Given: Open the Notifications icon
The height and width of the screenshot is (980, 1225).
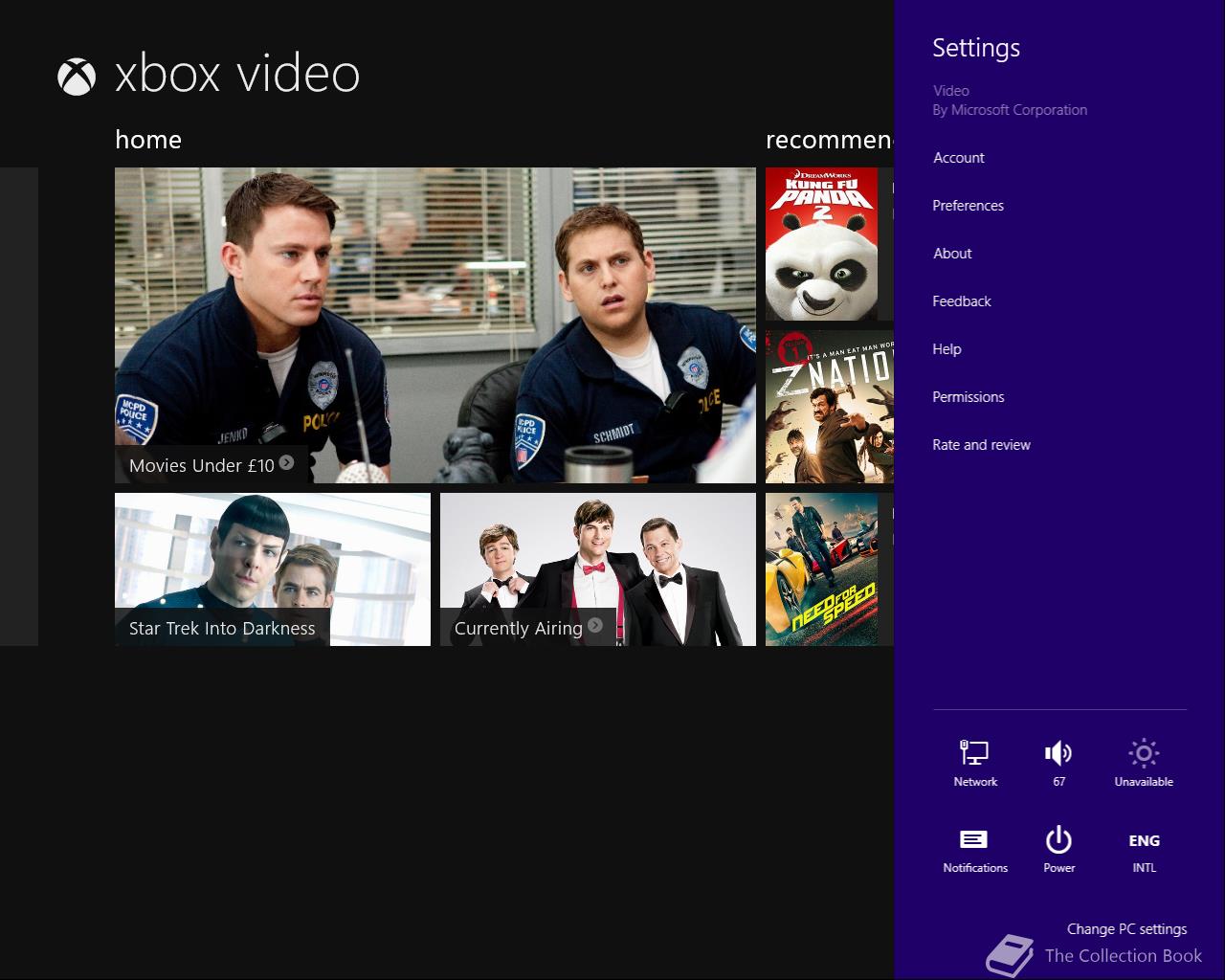Looking at the screenshot, I should [x=975, y=850].
